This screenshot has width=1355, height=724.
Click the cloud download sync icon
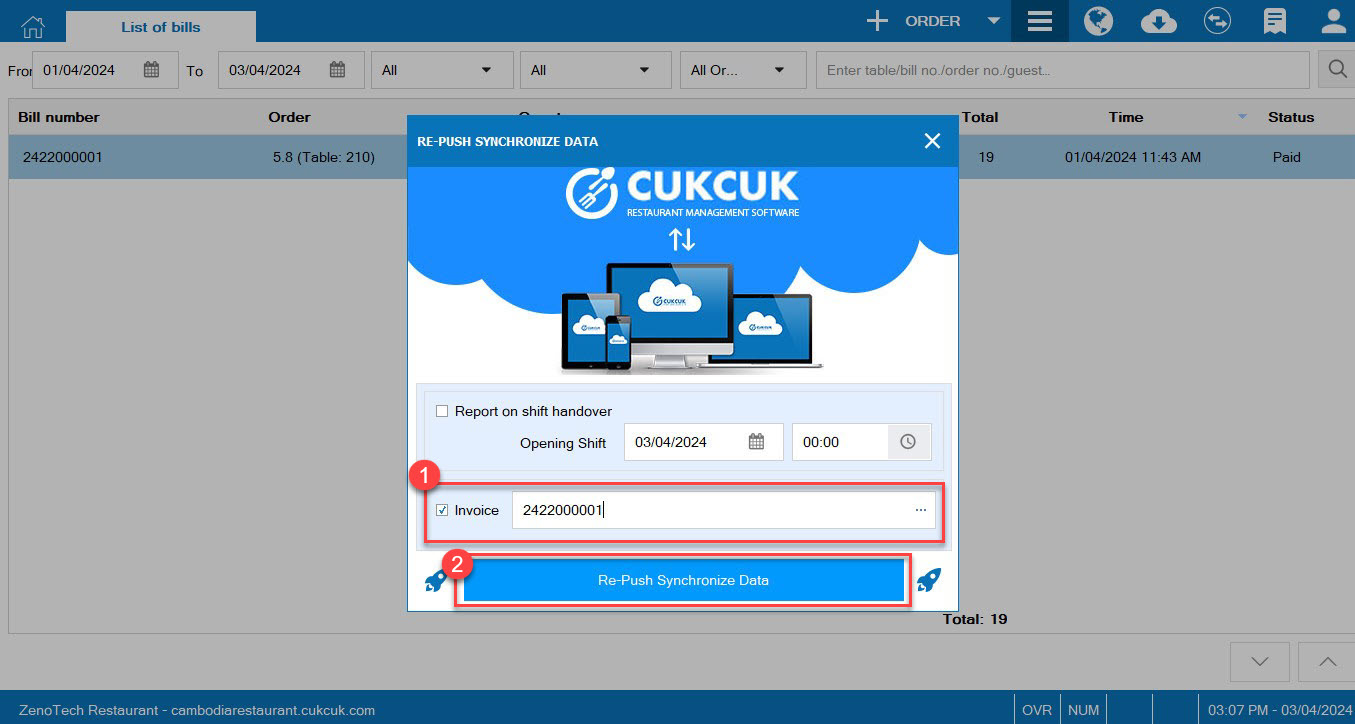(x=1158, y=20)
